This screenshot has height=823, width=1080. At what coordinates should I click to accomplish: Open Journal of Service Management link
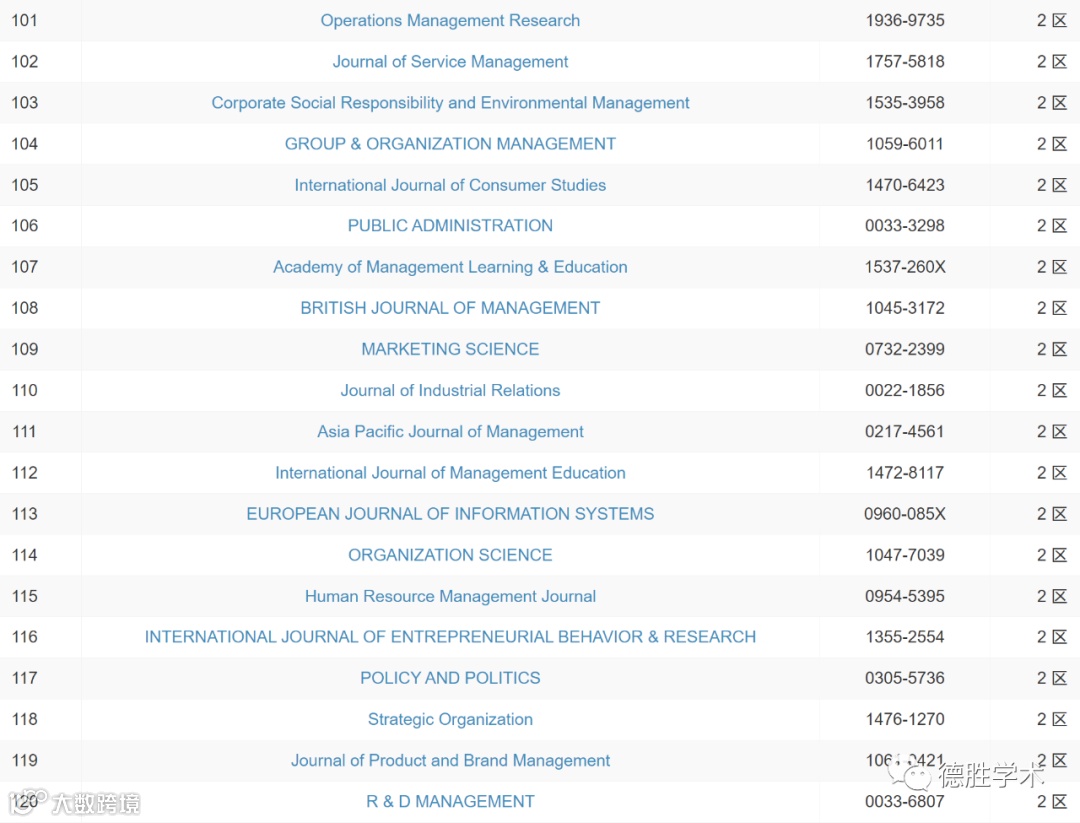(450, 62)
